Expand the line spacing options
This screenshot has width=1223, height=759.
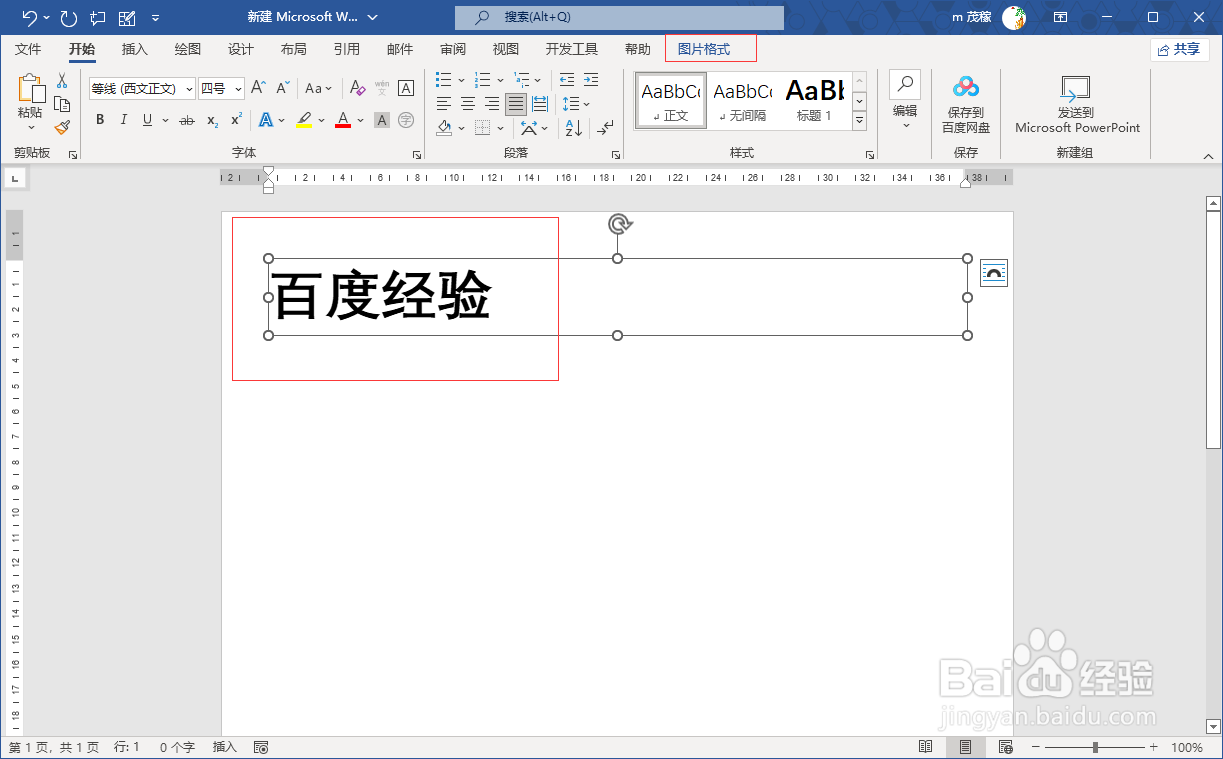(587, 103)
